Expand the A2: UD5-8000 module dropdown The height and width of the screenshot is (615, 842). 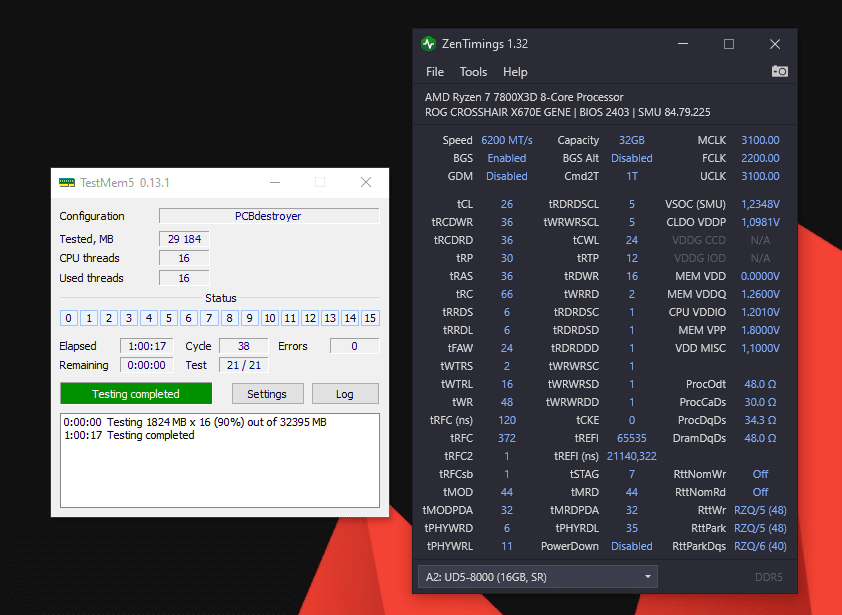click(538, 577)
